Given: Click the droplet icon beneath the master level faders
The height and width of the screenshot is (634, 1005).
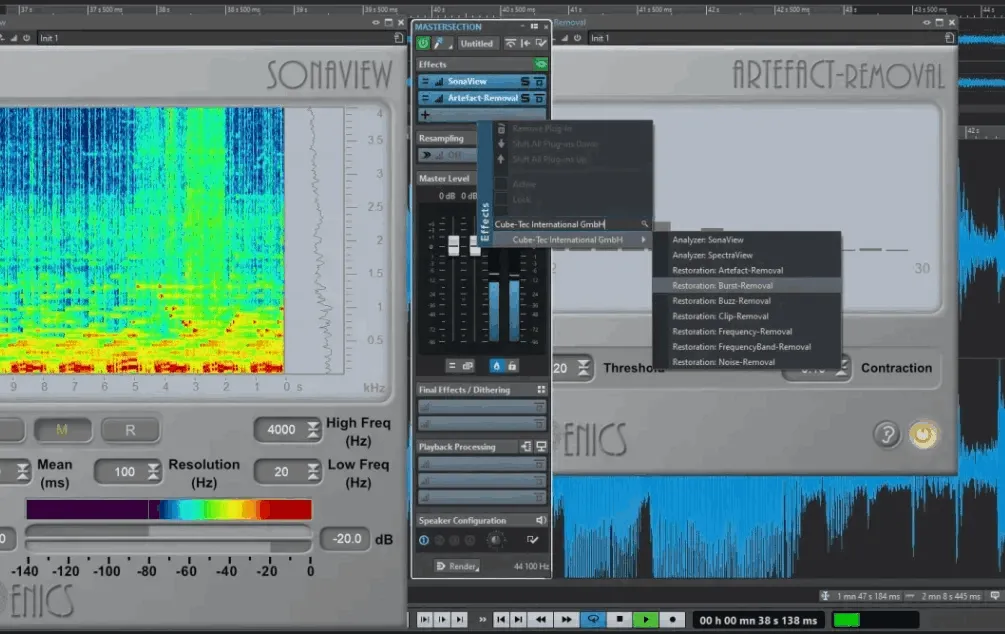Looking at the screenshot, I should click(498, 365).
